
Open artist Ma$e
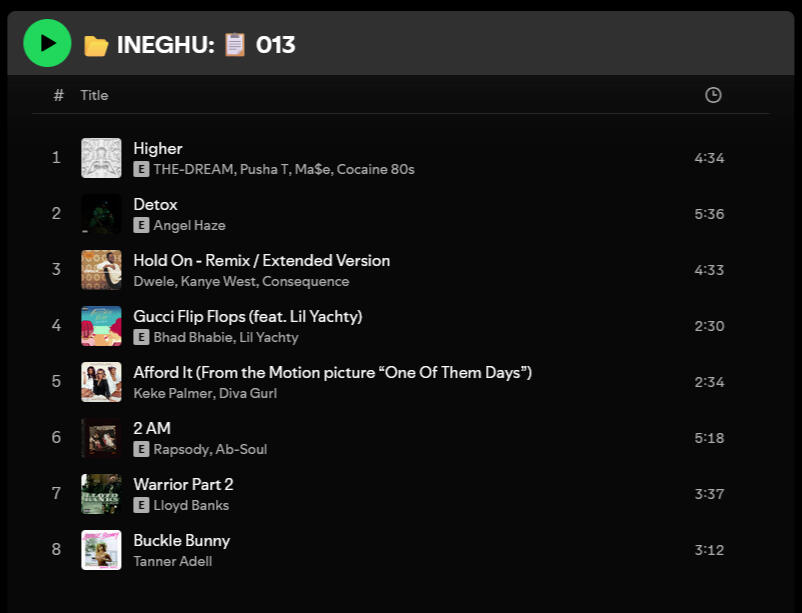pos(312,169)
